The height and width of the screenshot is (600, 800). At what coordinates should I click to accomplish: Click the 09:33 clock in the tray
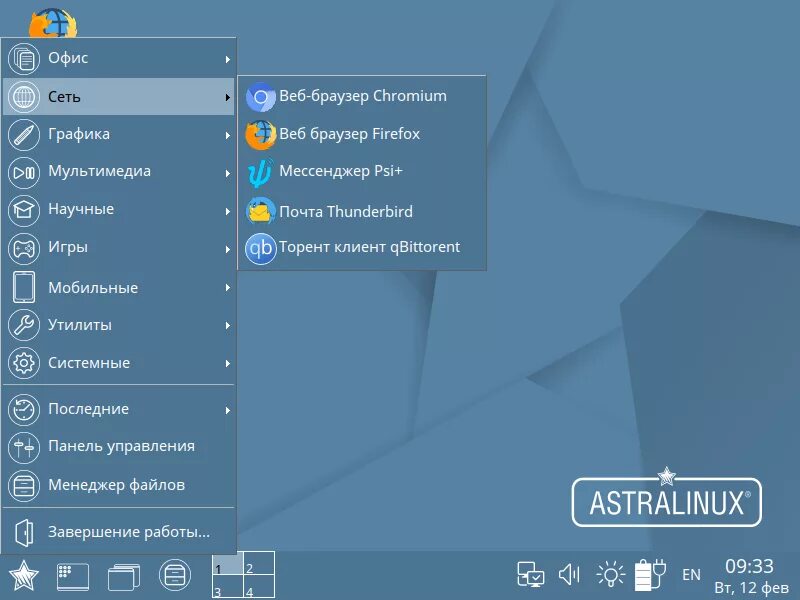749,566
